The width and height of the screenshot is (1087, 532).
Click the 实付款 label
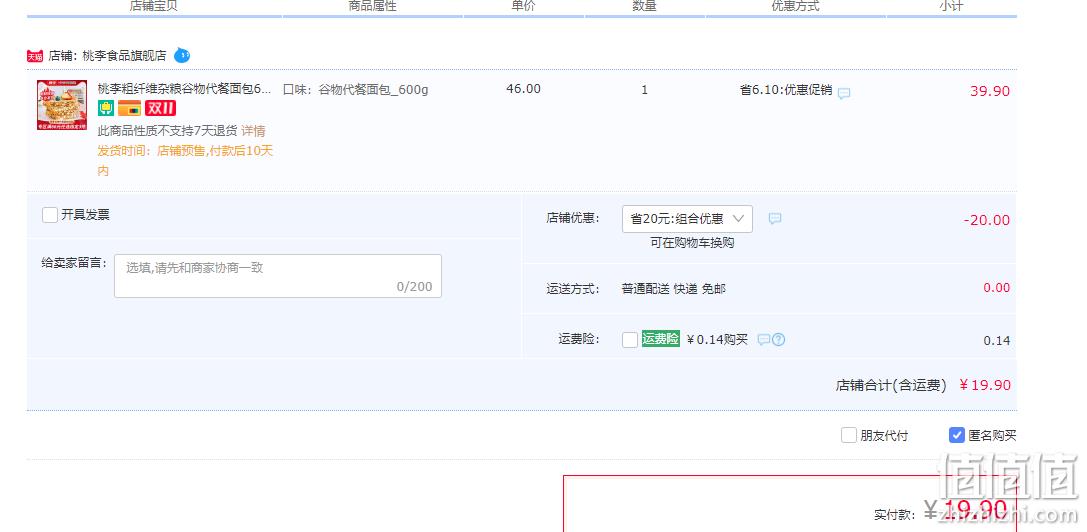894,515
